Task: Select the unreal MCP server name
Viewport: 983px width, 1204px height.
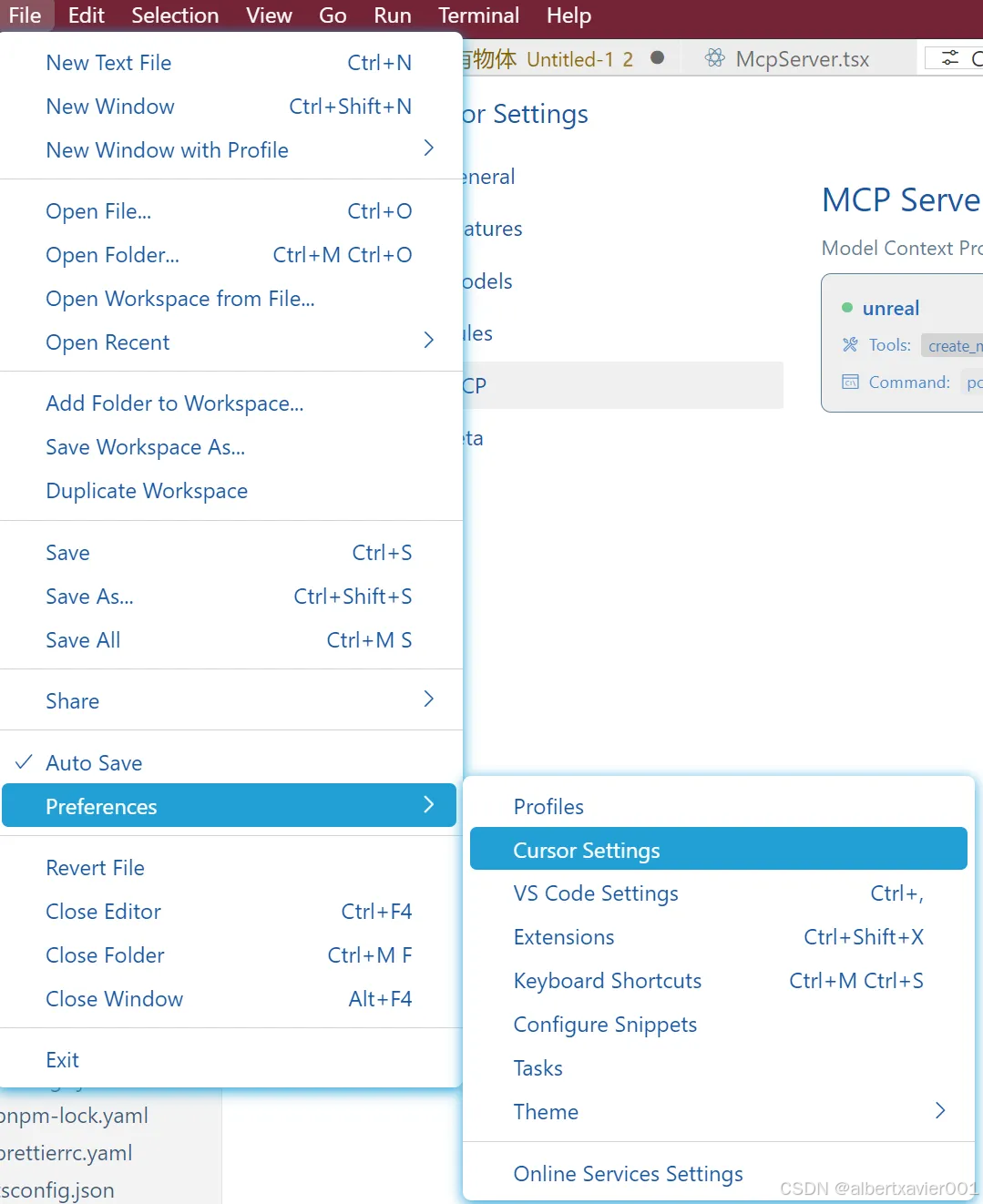Action: click(x=891, y=308)
